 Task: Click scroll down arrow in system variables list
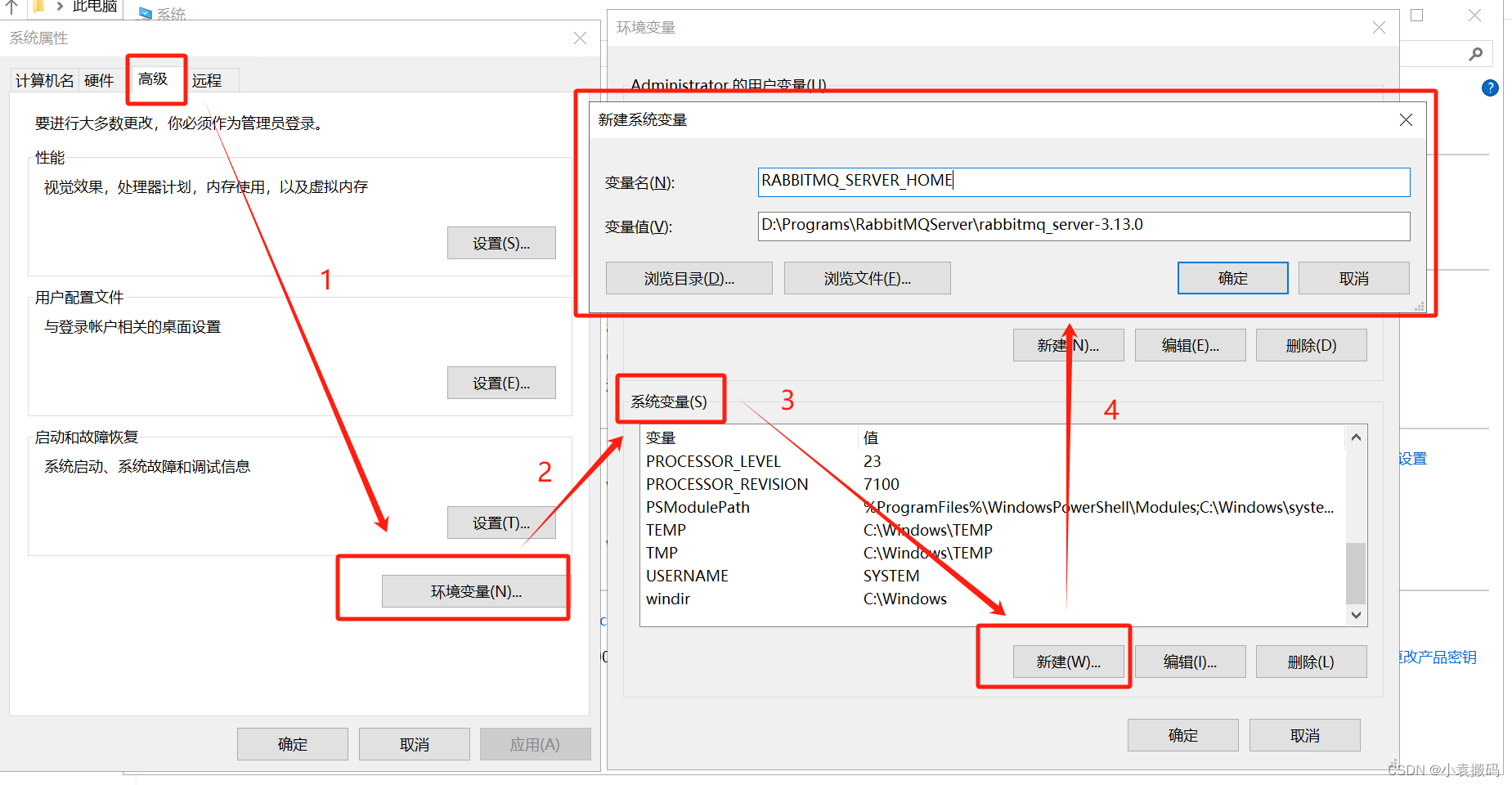[1356, 615]
